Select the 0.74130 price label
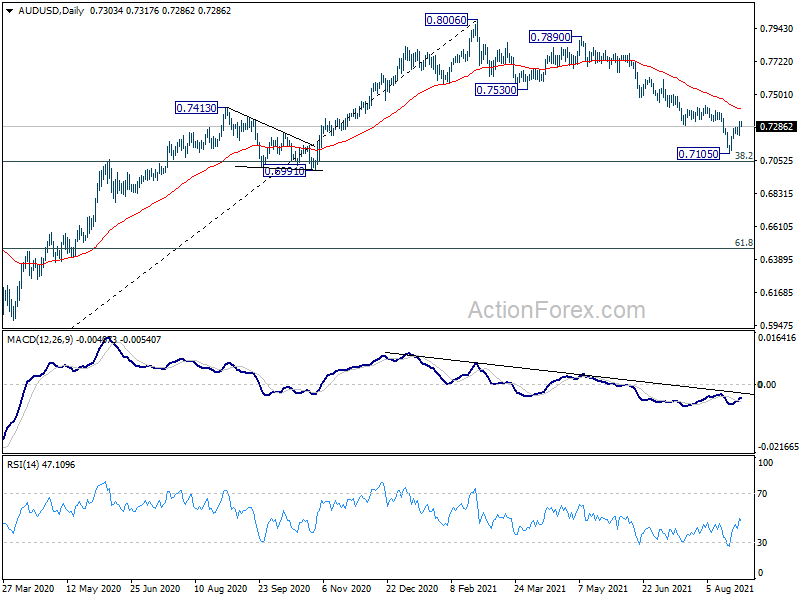This screenshot has width=800, height=600. tap(196, 108)
